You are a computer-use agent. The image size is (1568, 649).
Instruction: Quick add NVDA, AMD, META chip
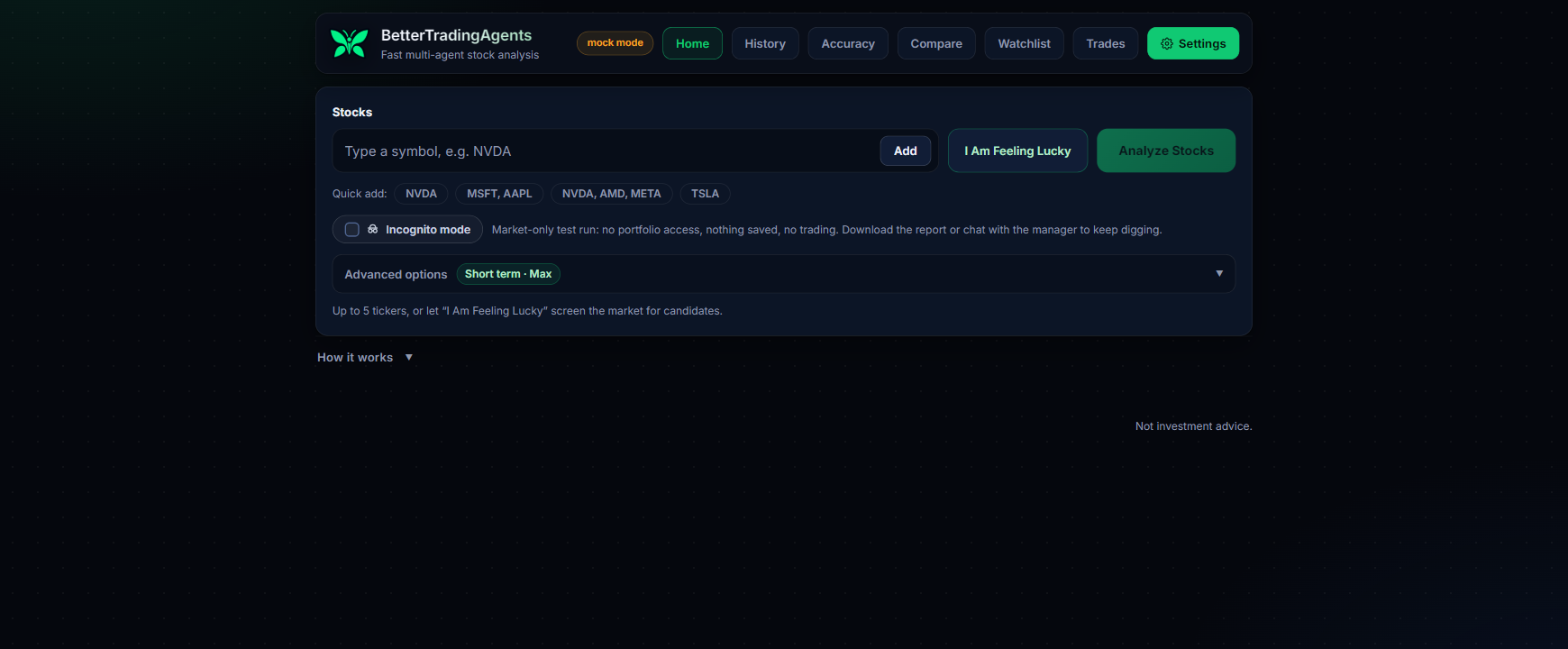point(612,194)
